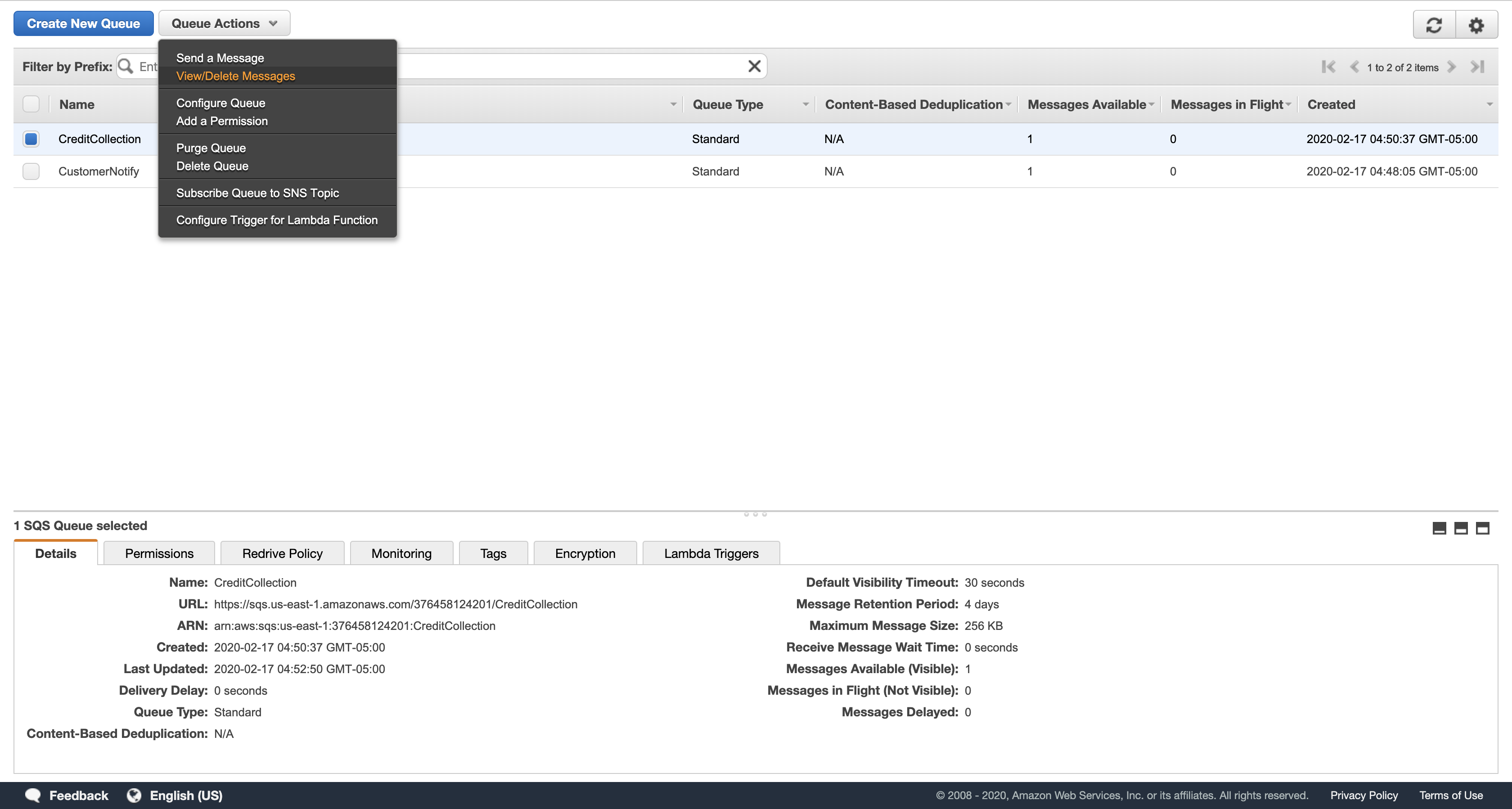Toggle the select-all queues header checkbox
Viewport: 1512px width, 809px height.
pyautogui.click(x=31, y=104)
